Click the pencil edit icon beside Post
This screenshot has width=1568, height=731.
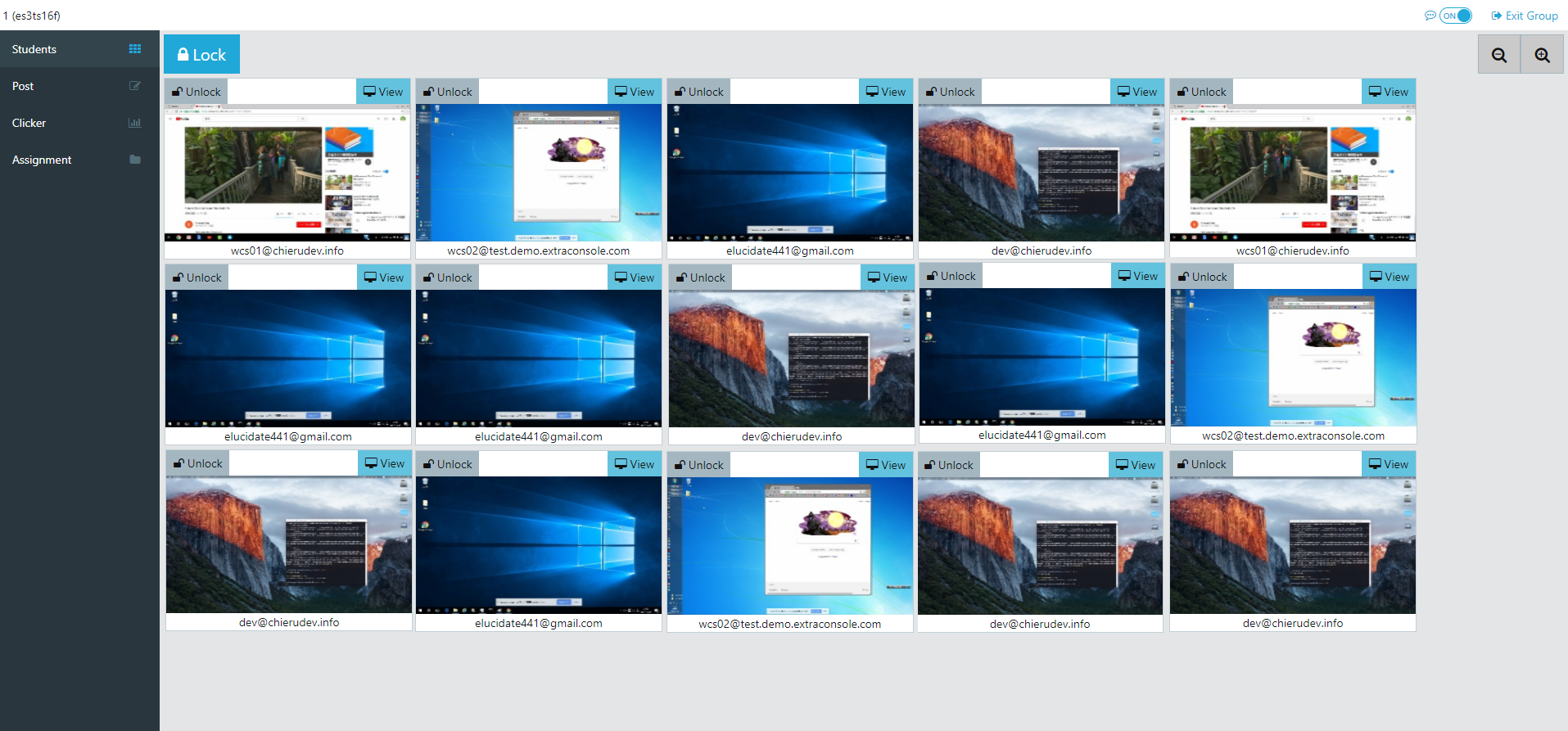point(135,86)
